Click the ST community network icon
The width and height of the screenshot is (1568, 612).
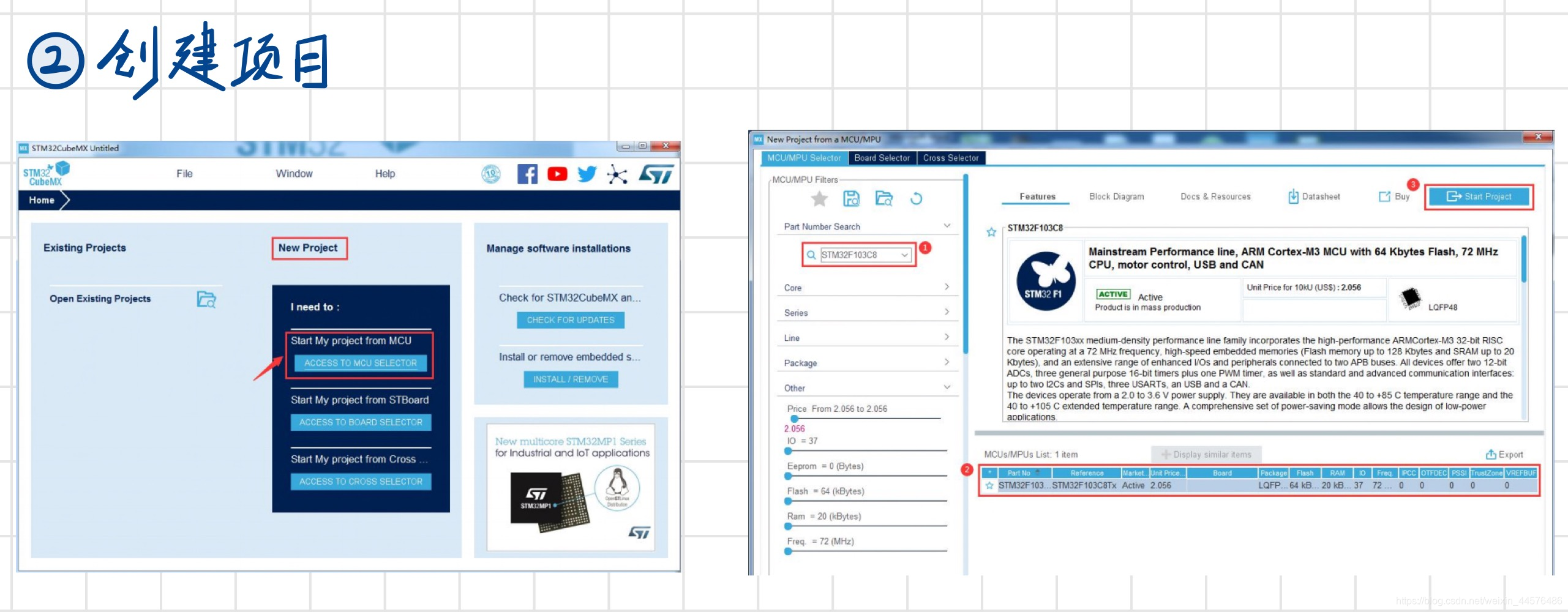click(617, 174)
